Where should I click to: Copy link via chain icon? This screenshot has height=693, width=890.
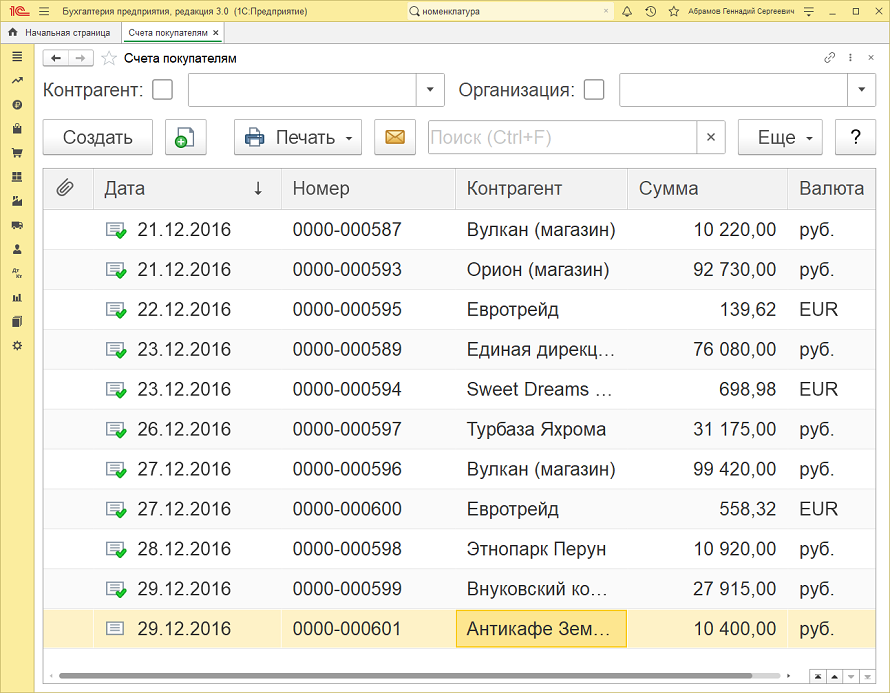click(x=829, y=57)
